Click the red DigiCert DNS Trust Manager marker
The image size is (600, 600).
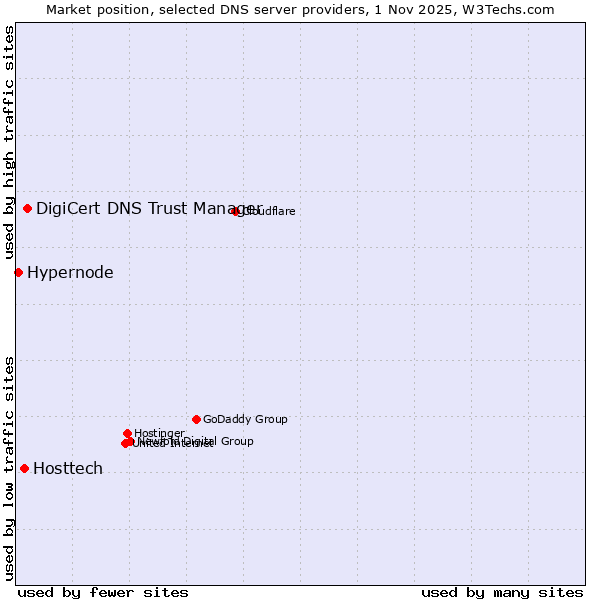tap(28, 208)
